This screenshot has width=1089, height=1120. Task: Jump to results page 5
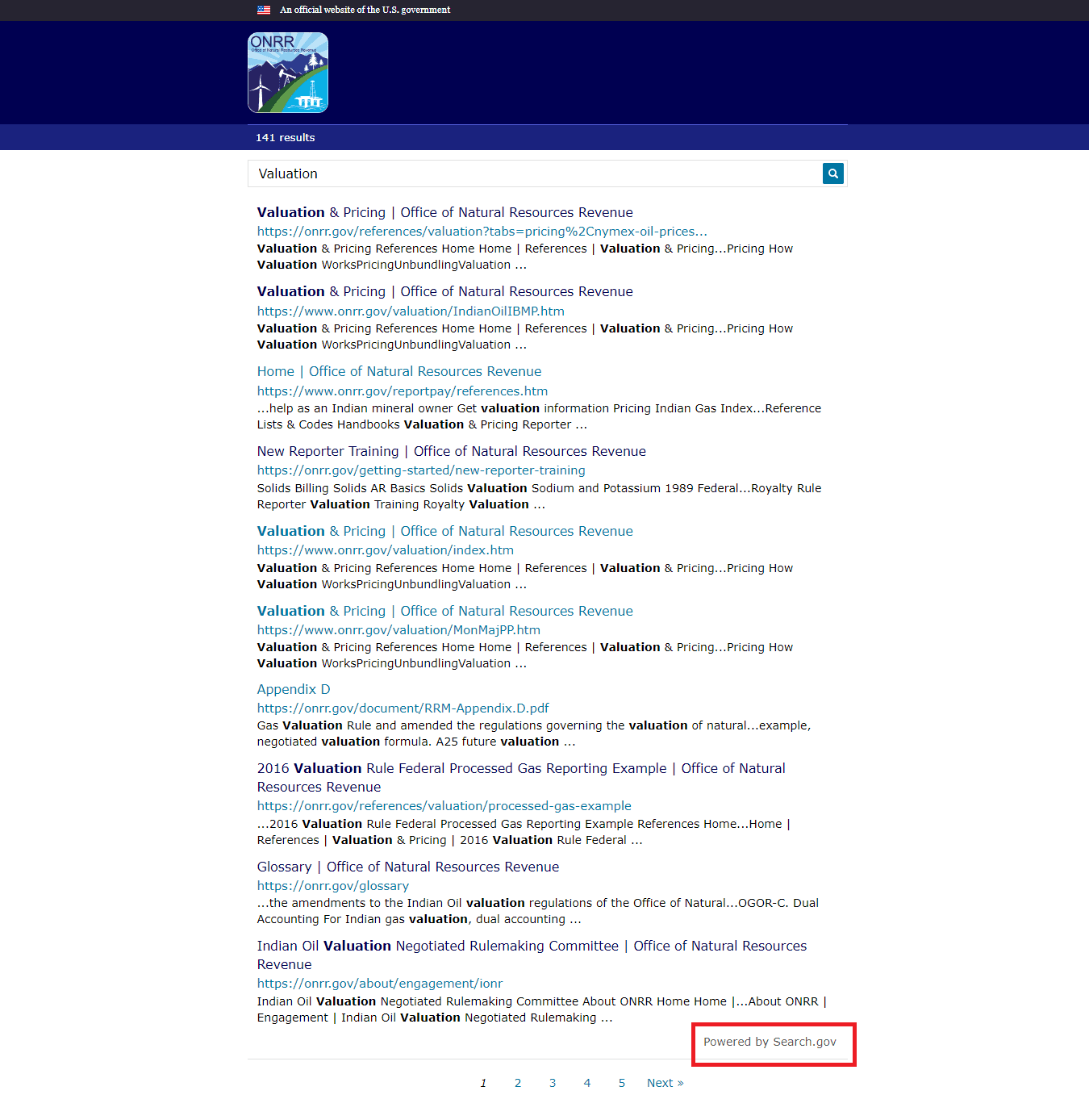(622, 1083)
